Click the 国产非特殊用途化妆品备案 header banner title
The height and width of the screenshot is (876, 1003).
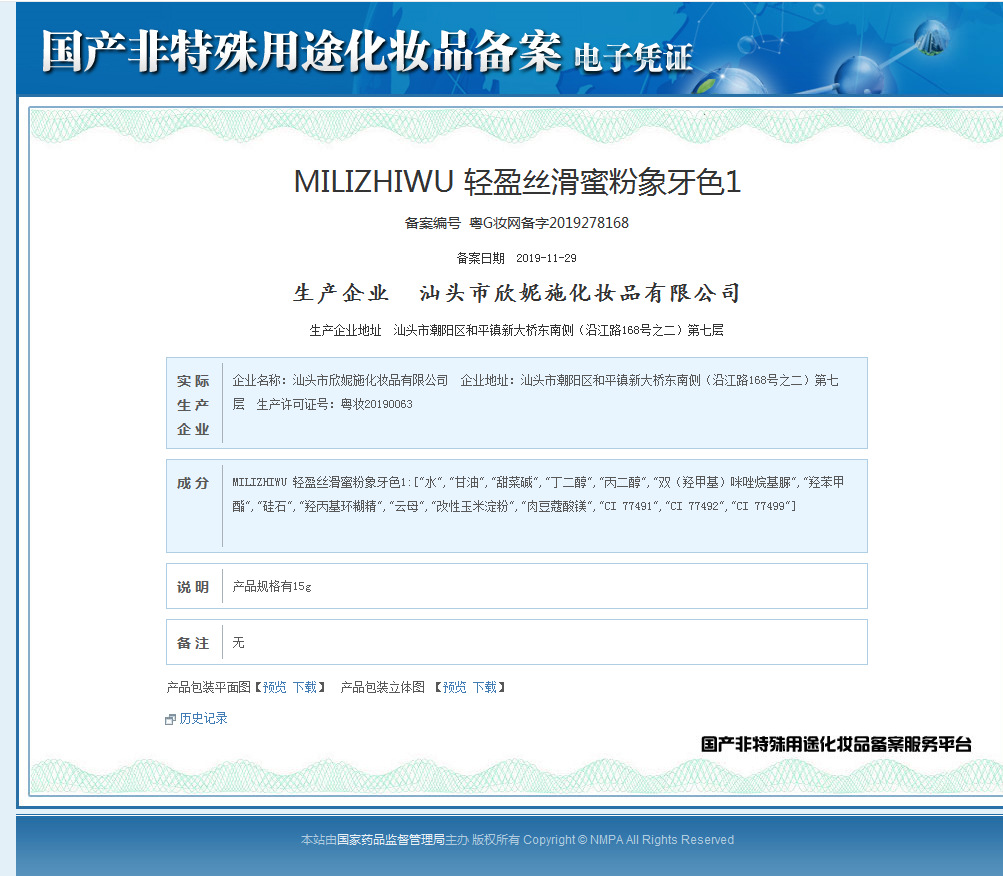click(300, 52)
